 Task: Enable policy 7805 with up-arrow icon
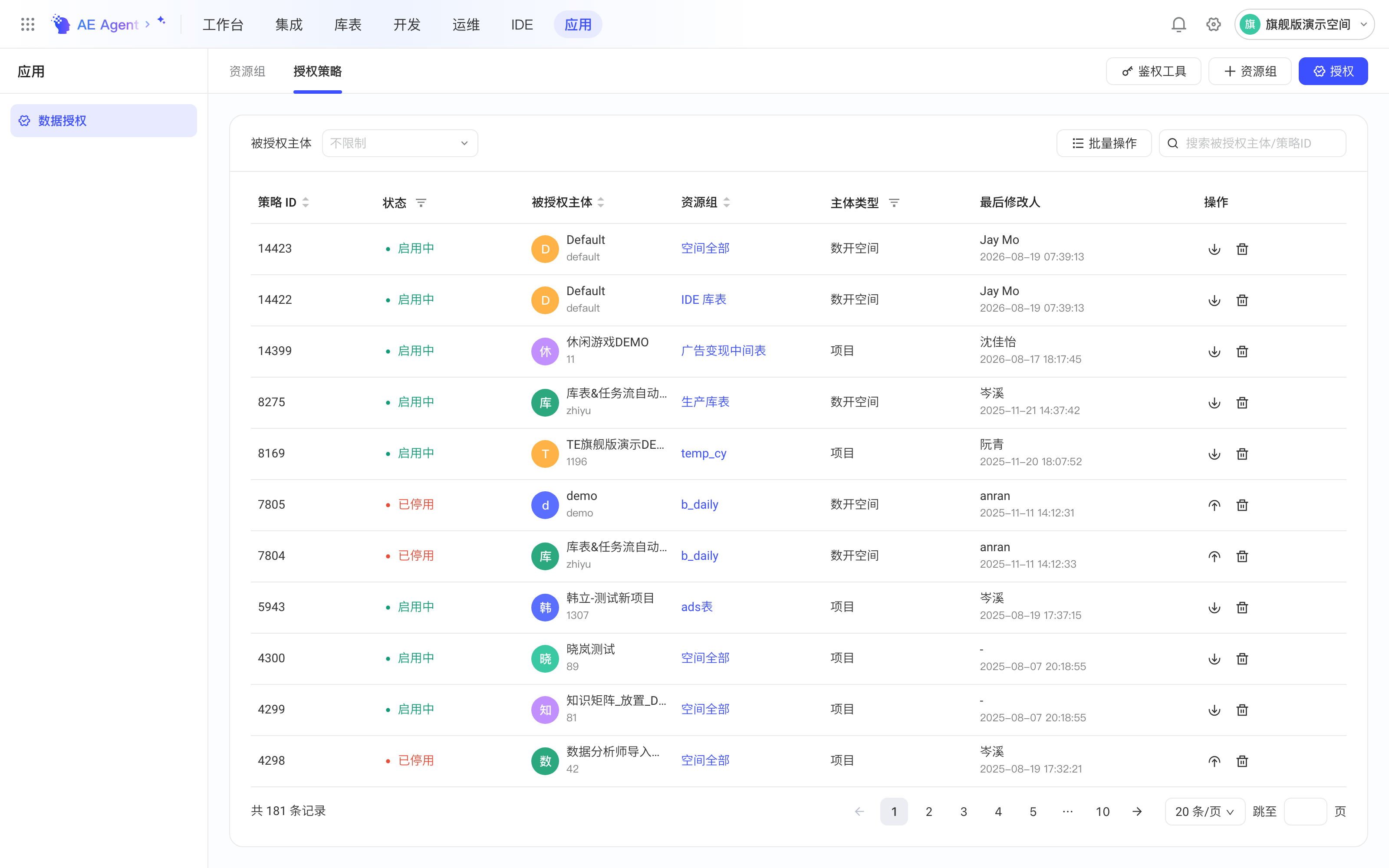click(1214, 505)
